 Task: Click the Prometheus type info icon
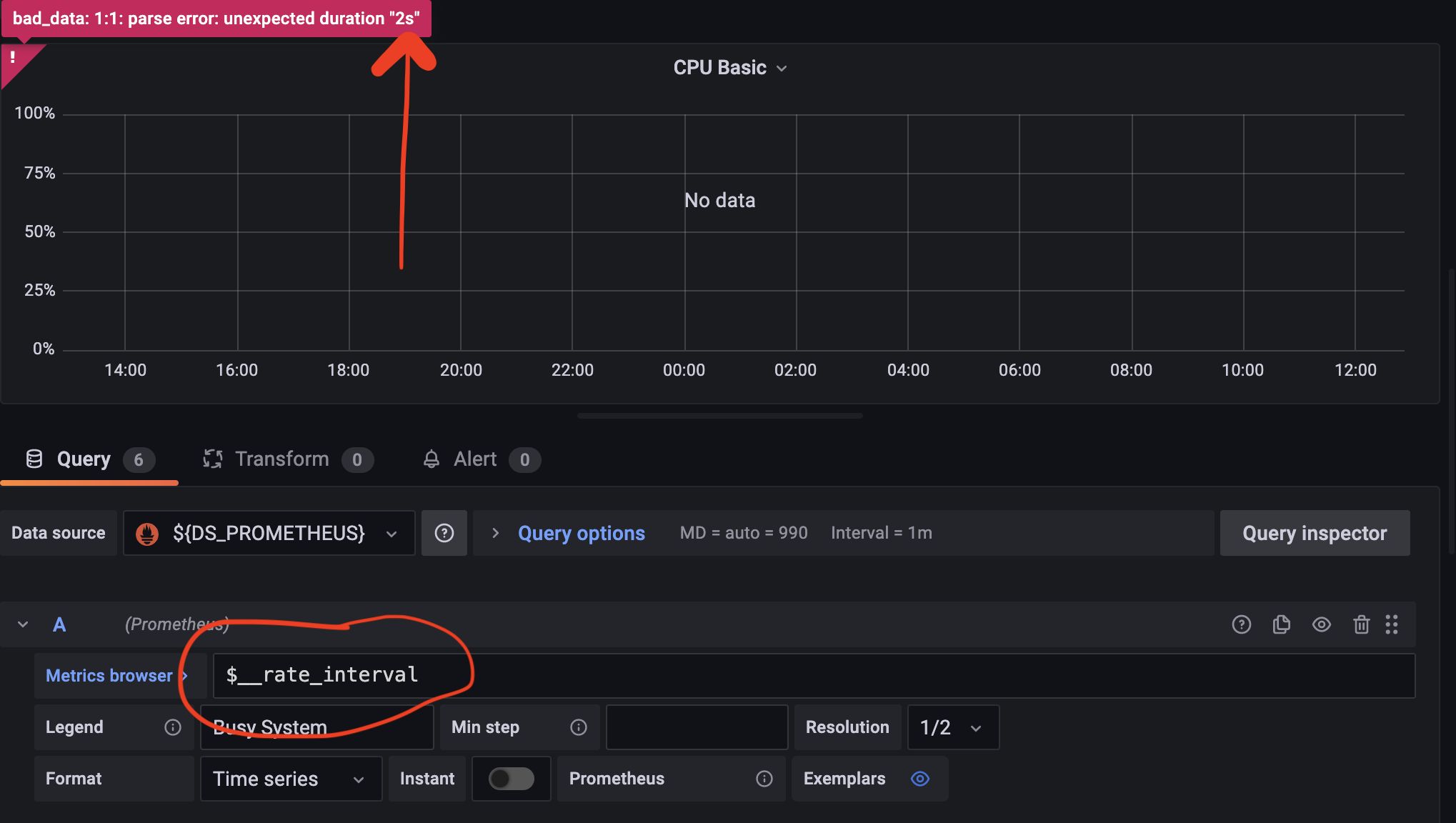pyautogui.click(x=764, y=779)
